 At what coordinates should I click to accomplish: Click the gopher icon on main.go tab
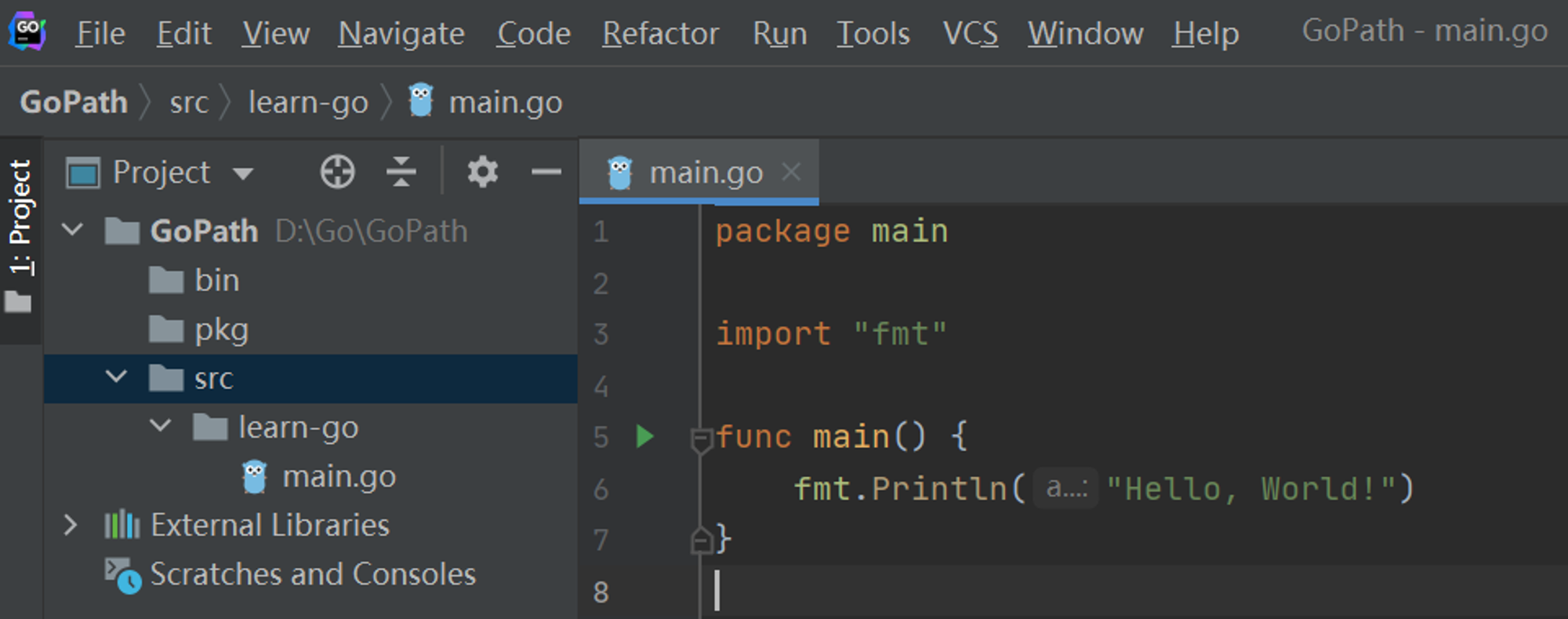[620, 172]
